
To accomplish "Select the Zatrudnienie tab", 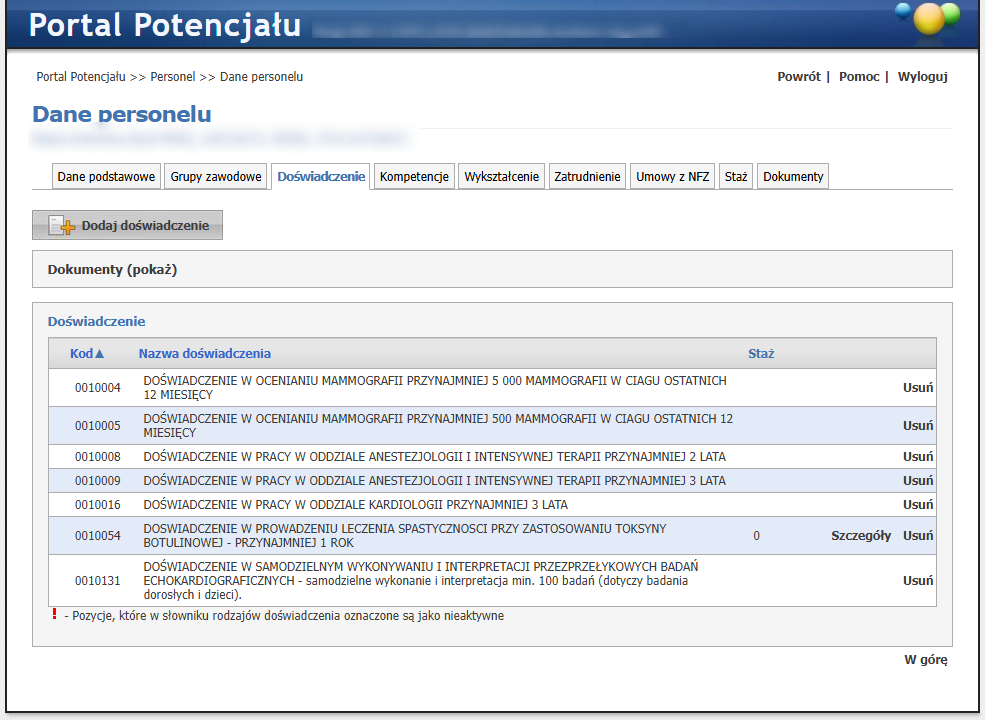I will (587, 177).
